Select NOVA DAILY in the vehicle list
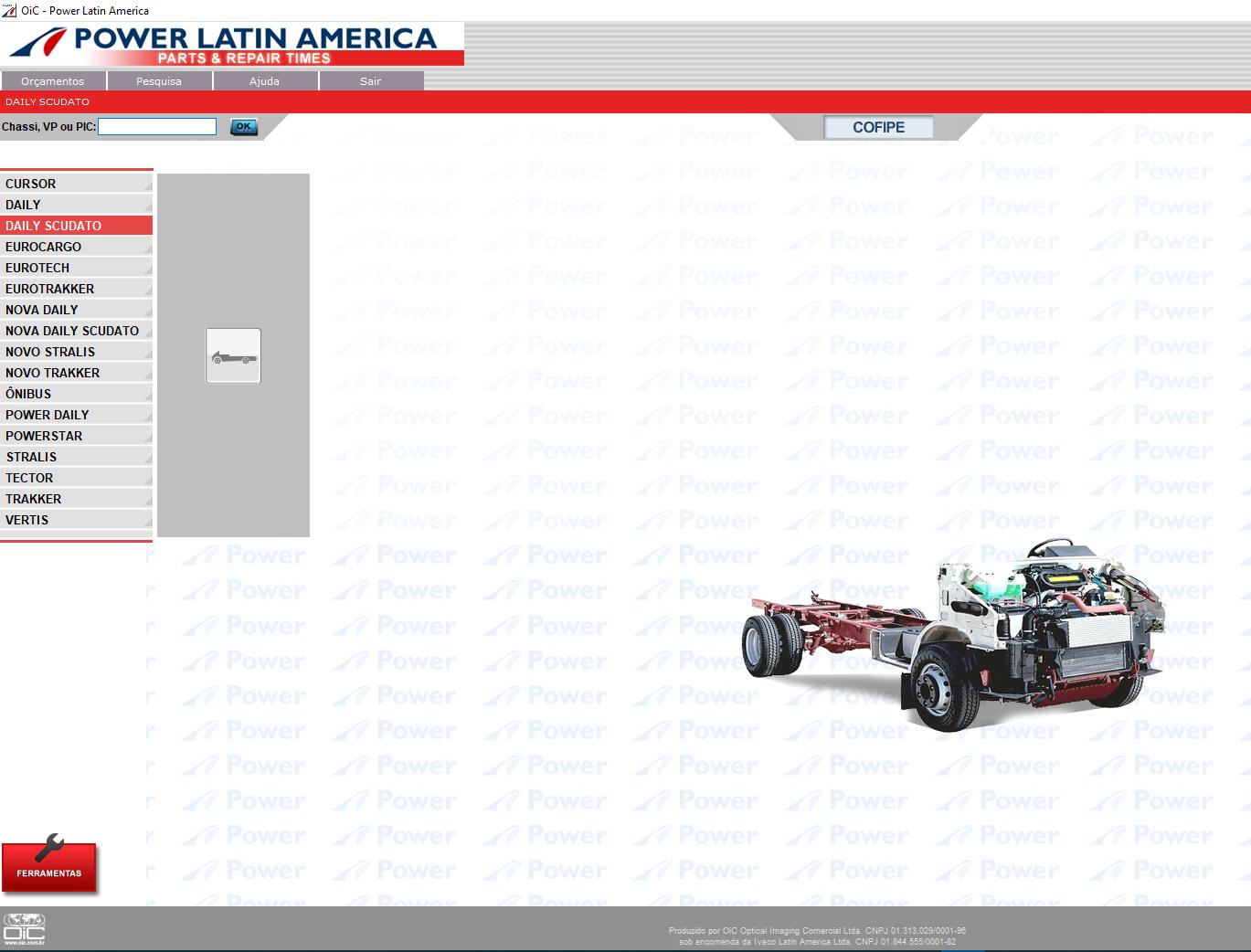This screenshot has width=1251, height=952. 77,310
